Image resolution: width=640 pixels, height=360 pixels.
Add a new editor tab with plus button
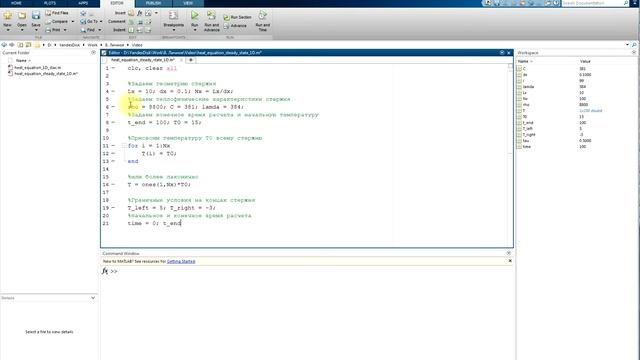(191, 60)
